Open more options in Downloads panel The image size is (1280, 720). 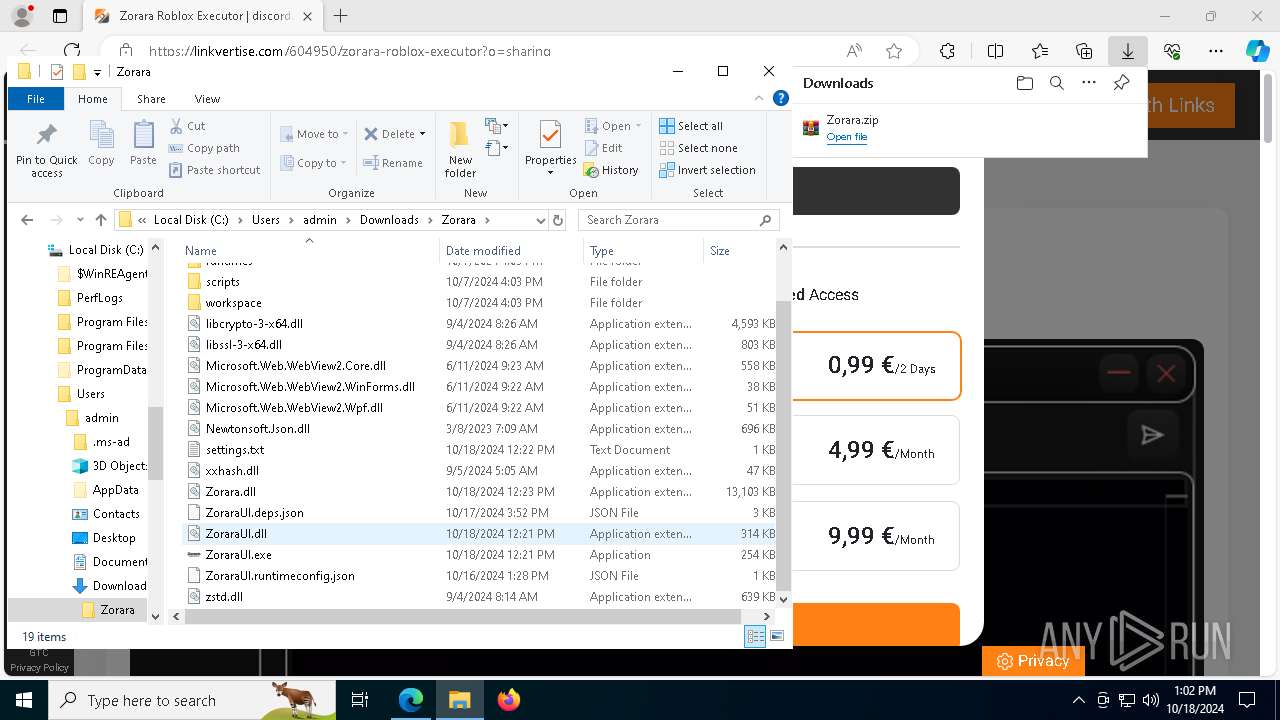pos(1089,83)
